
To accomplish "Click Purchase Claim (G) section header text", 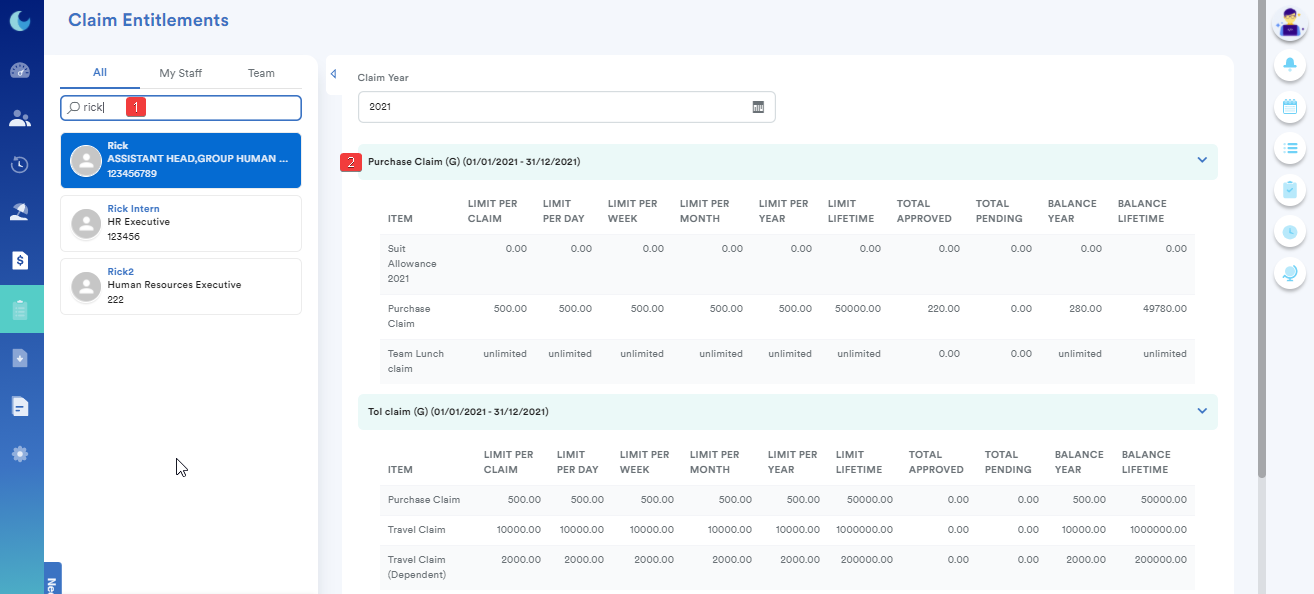I will pyautogui.click(x=474, y=161).
